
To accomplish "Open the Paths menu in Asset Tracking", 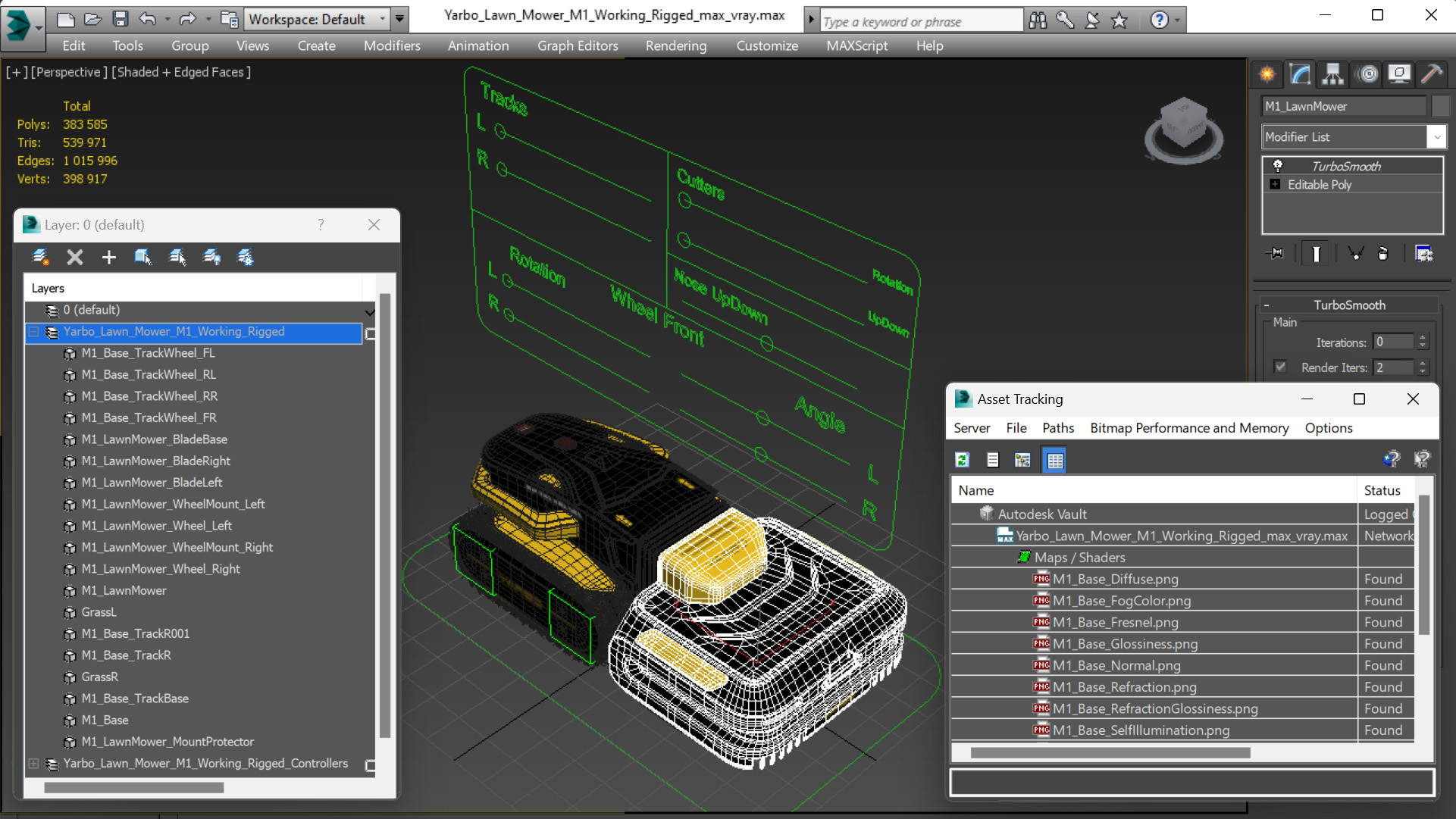I will (x=1056, y=428).
